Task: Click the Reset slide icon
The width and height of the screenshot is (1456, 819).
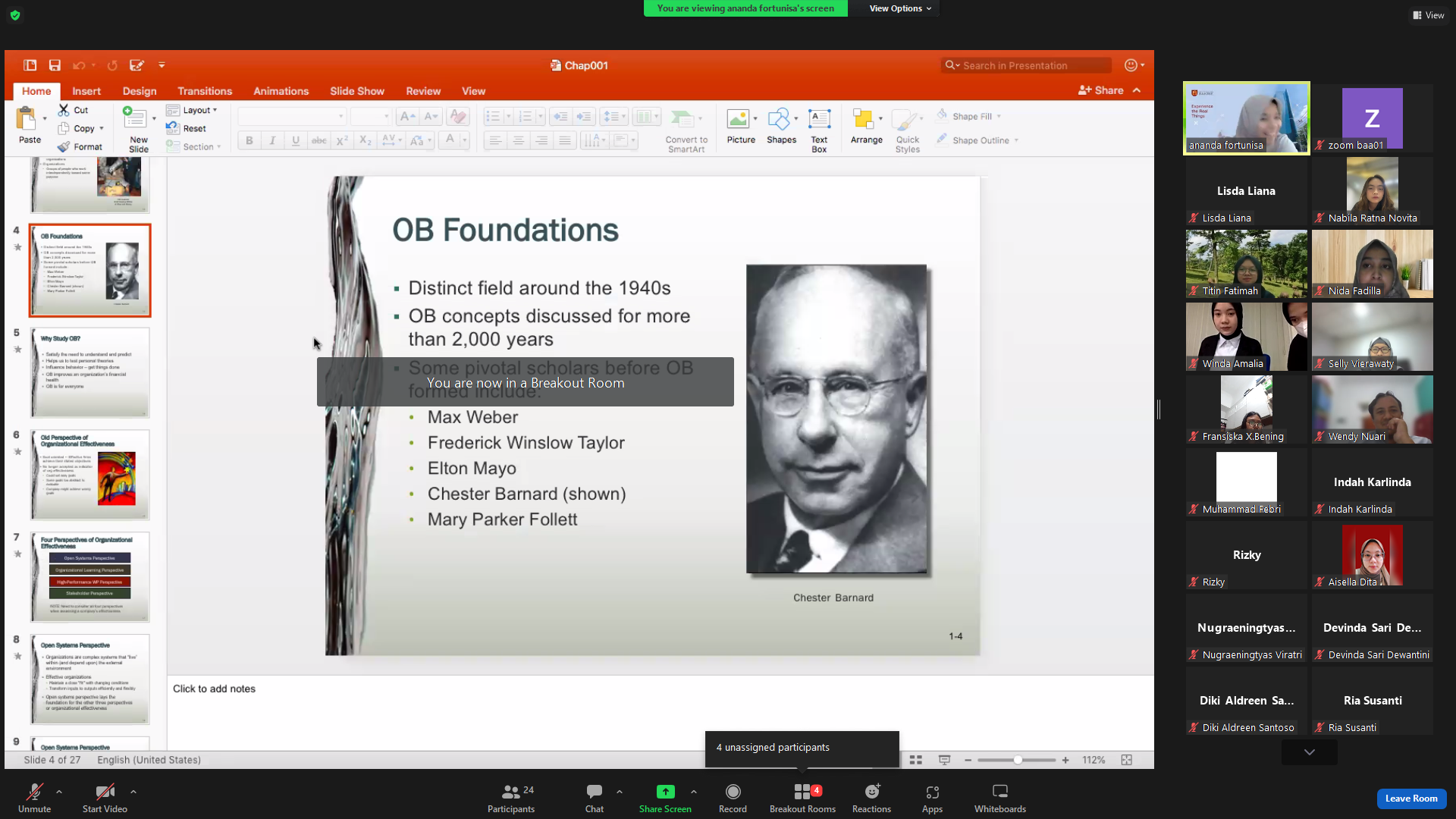Action: tap(173, 128)
